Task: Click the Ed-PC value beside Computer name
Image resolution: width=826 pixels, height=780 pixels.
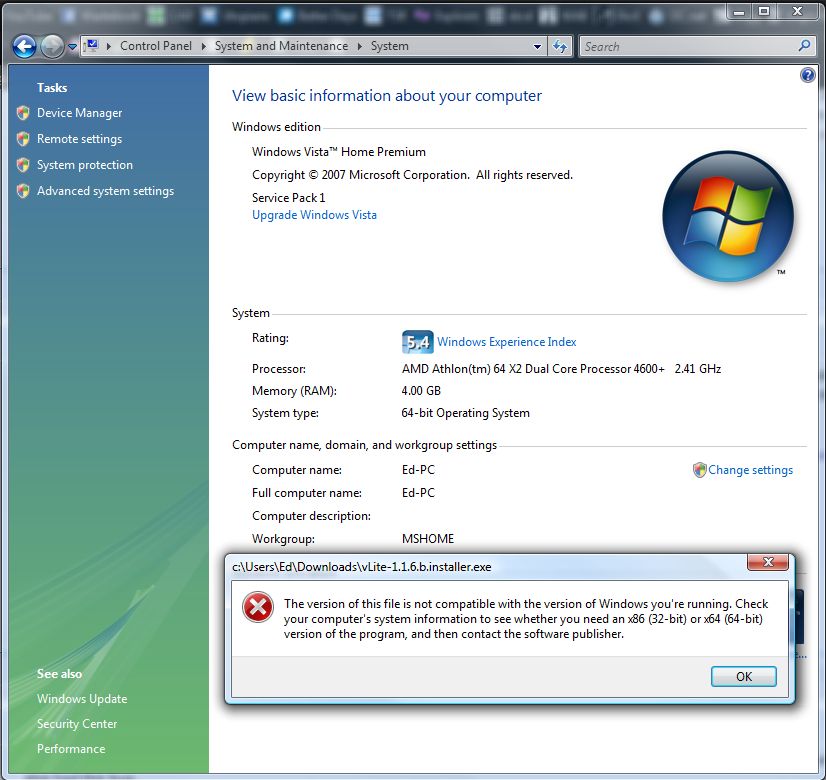Action: click(x=418, y=470)
